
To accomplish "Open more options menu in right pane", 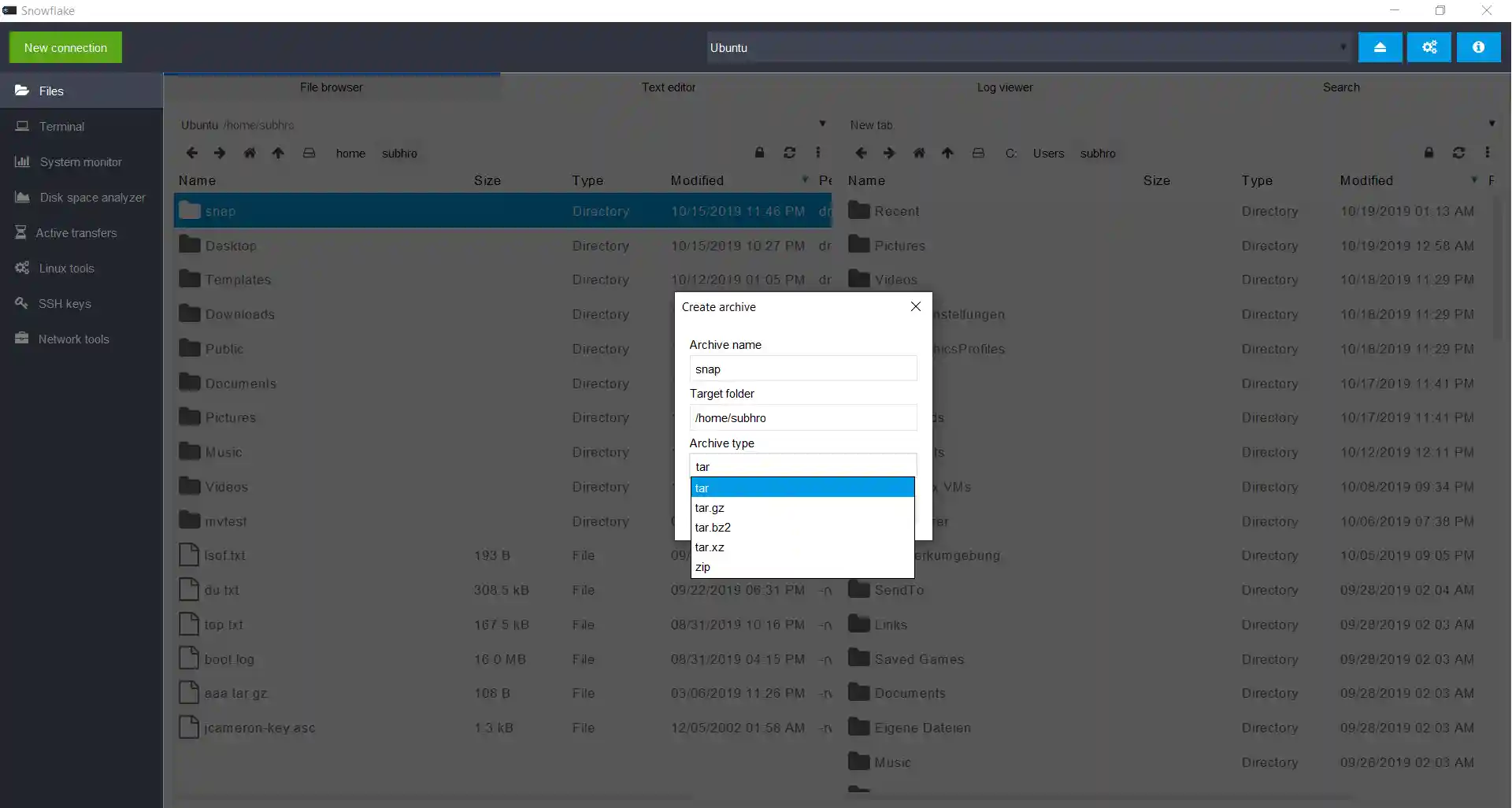I will 1487,153.
